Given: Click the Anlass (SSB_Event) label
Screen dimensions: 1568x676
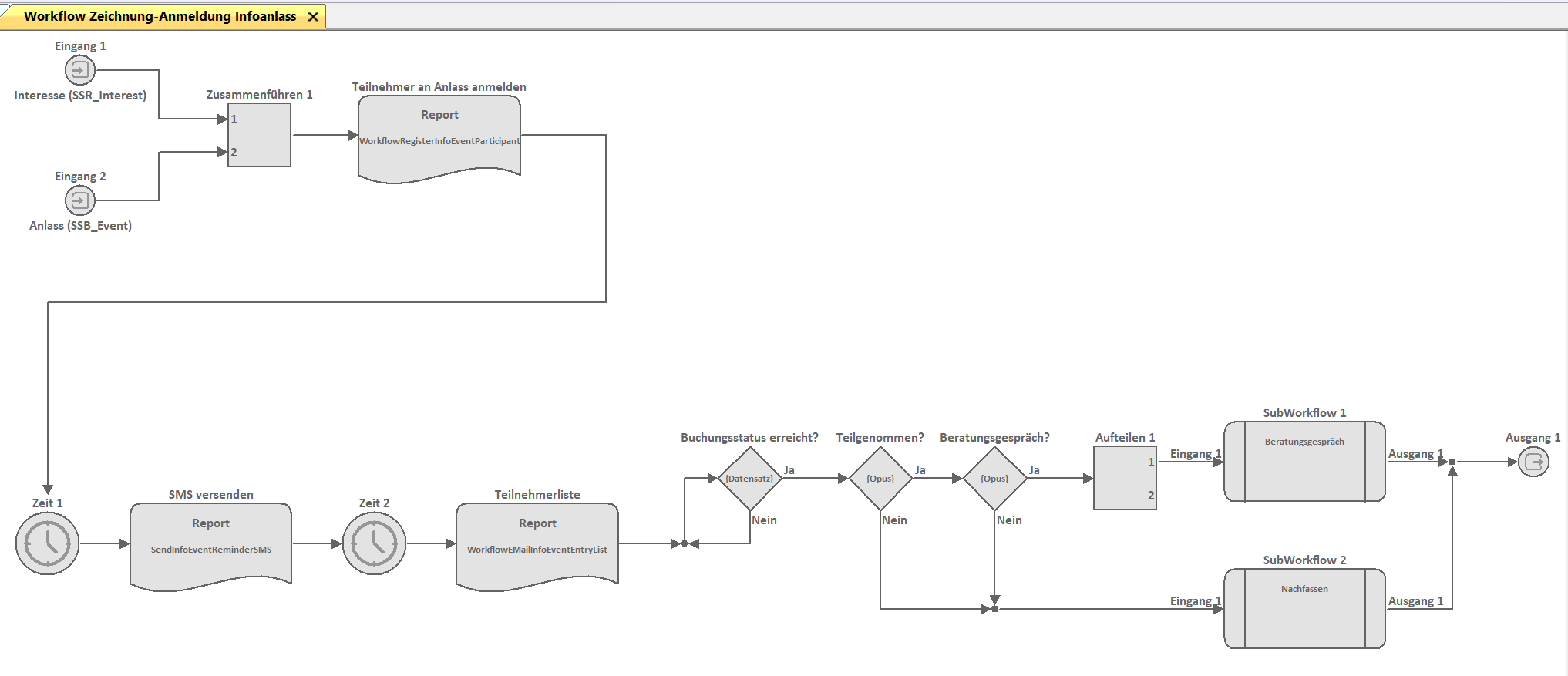Looking at the screenshot, I should (x=80, y=226).
